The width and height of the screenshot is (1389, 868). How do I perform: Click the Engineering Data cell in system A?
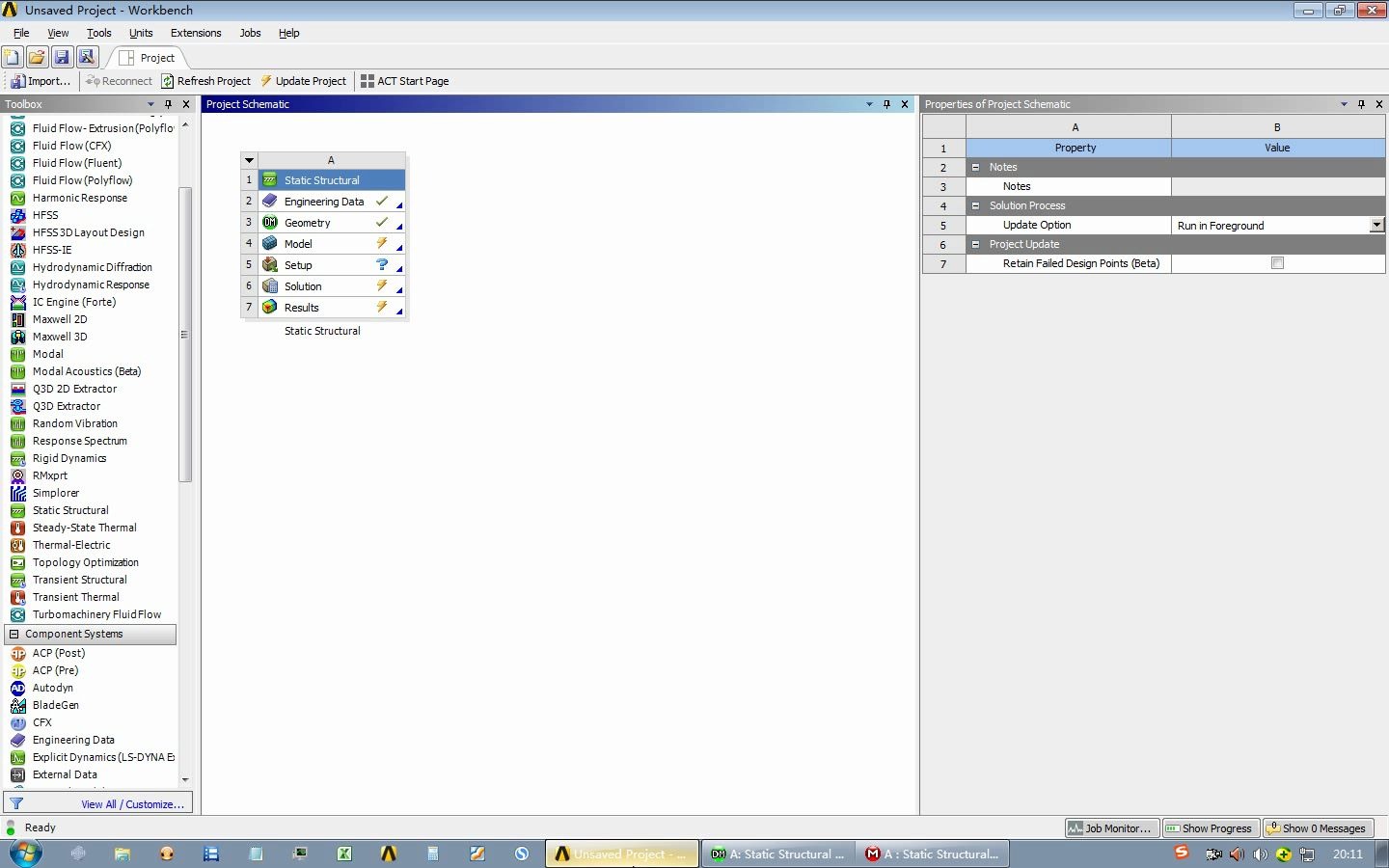[331, 202]
